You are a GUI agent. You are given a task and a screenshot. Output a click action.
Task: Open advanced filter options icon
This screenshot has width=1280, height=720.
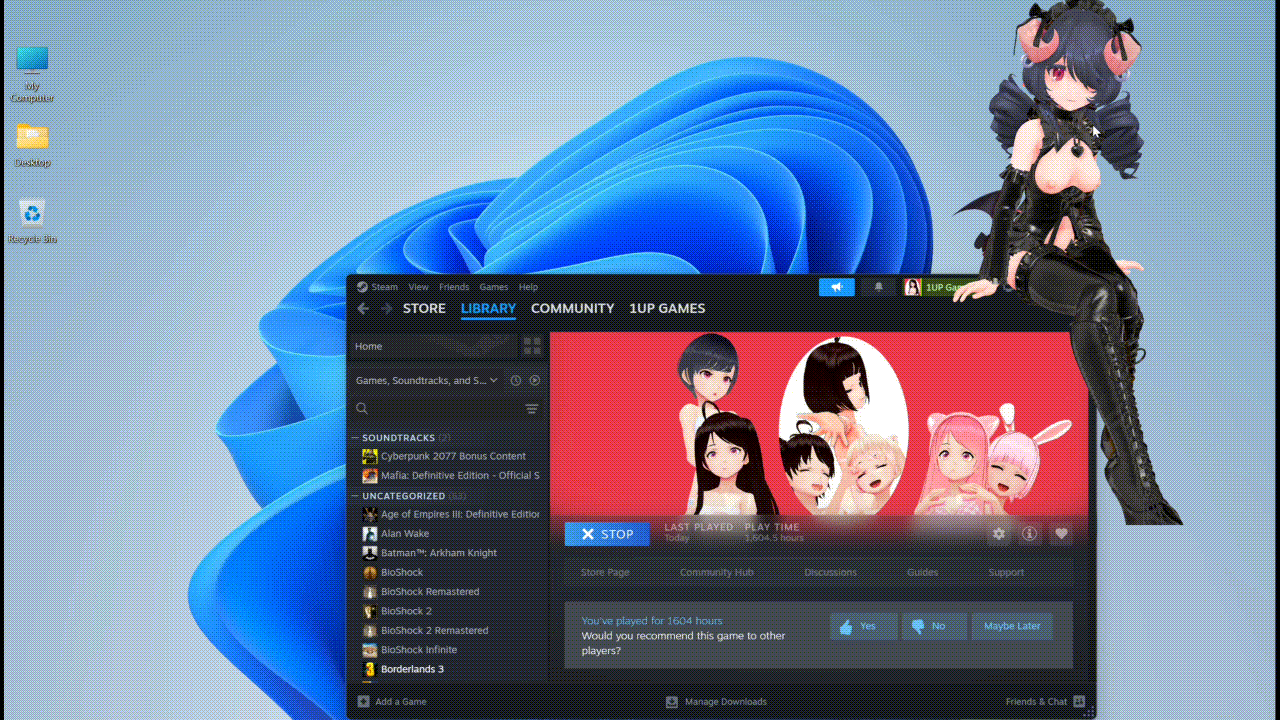(x=532, y=409)
